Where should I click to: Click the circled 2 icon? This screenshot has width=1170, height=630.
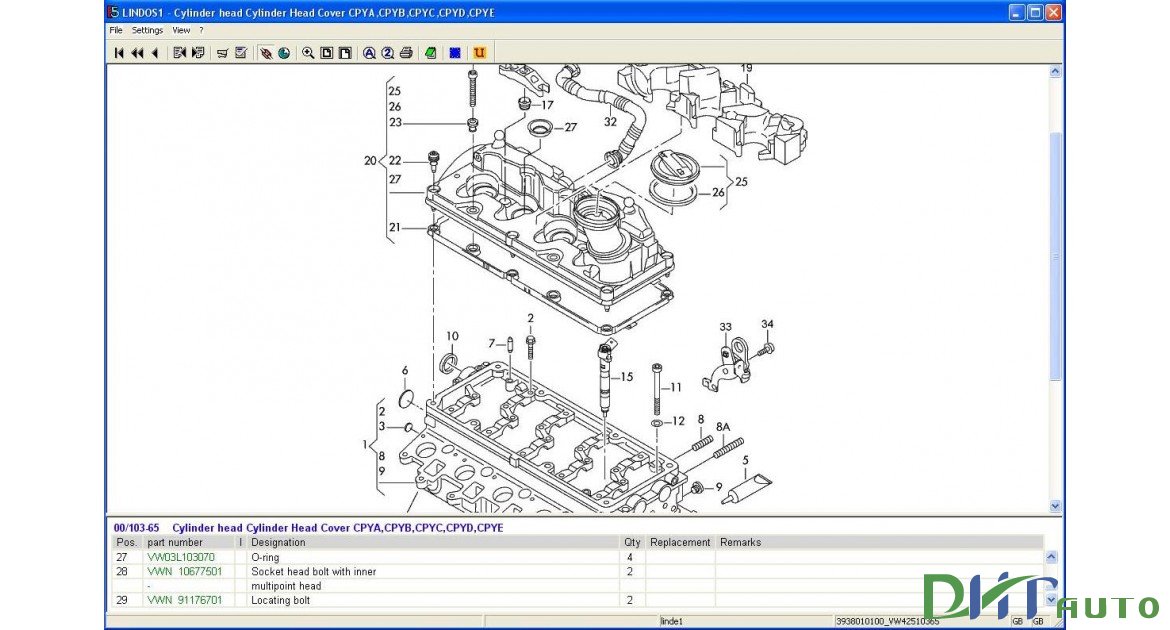(388, 53)
